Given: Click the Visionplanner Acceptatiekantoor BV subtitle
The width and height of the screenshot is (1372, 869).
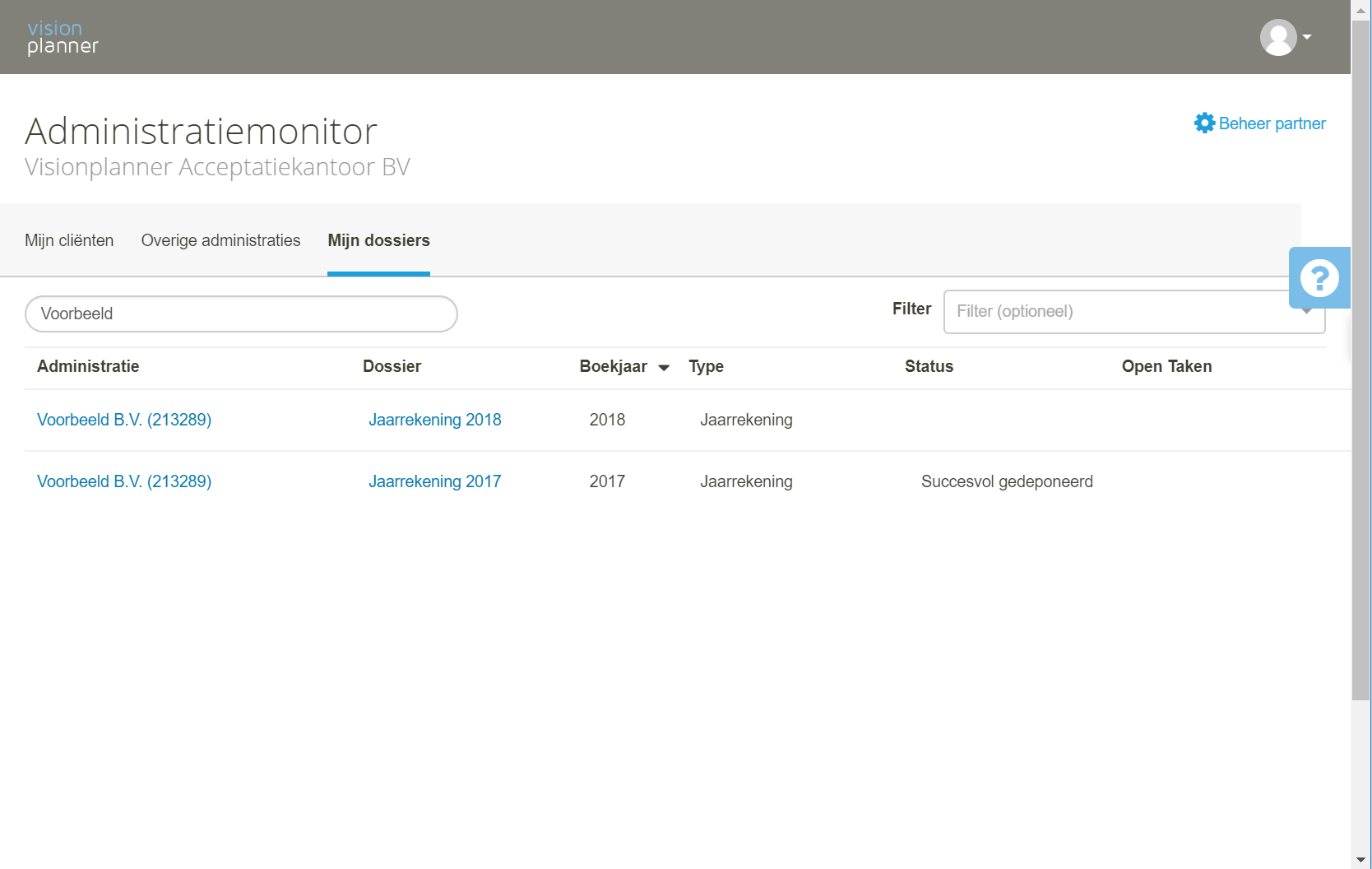Looking at the screenshot, I should [x=217, y=167].
